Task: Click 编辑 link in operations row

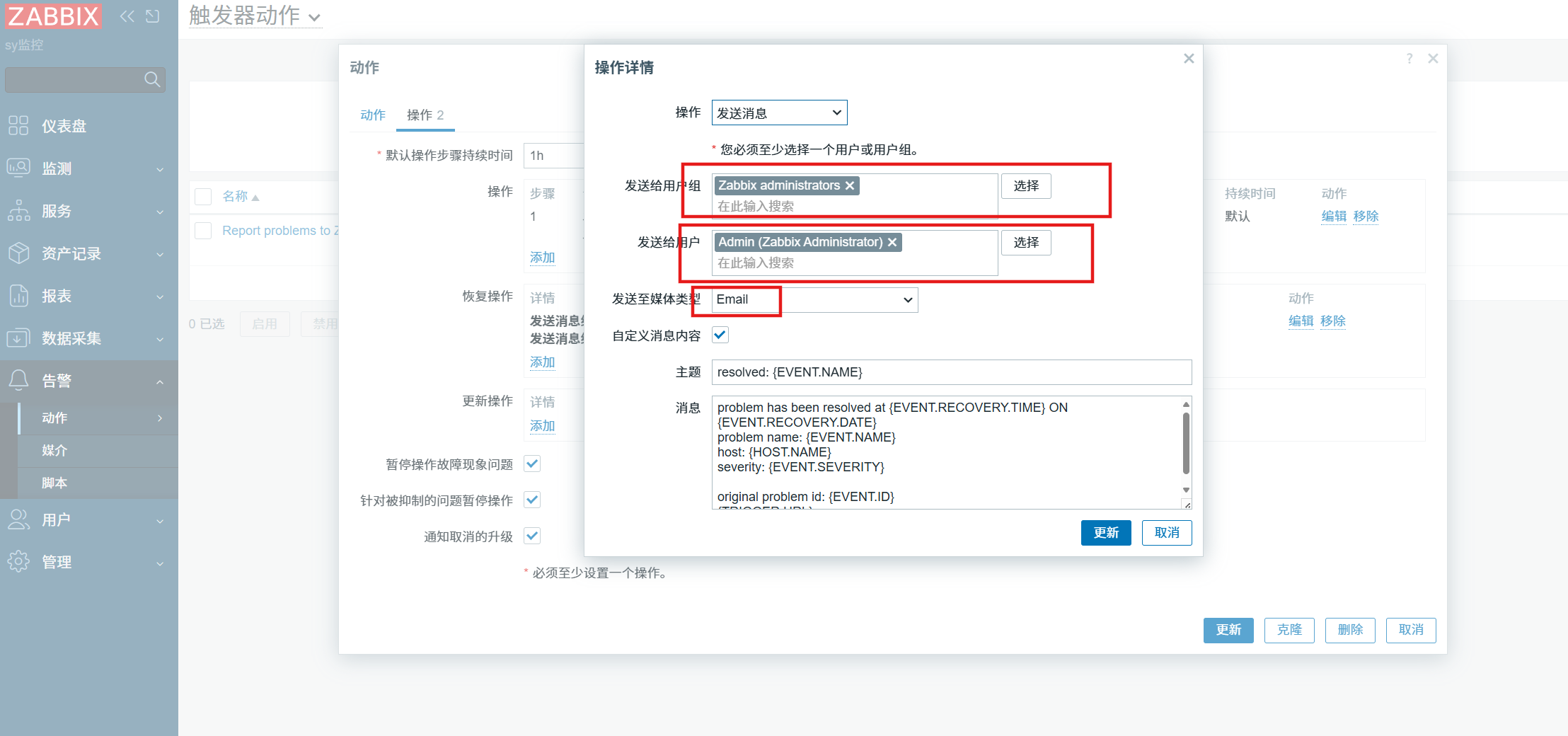Action: pyautogui.click(x=1334, y=216)
